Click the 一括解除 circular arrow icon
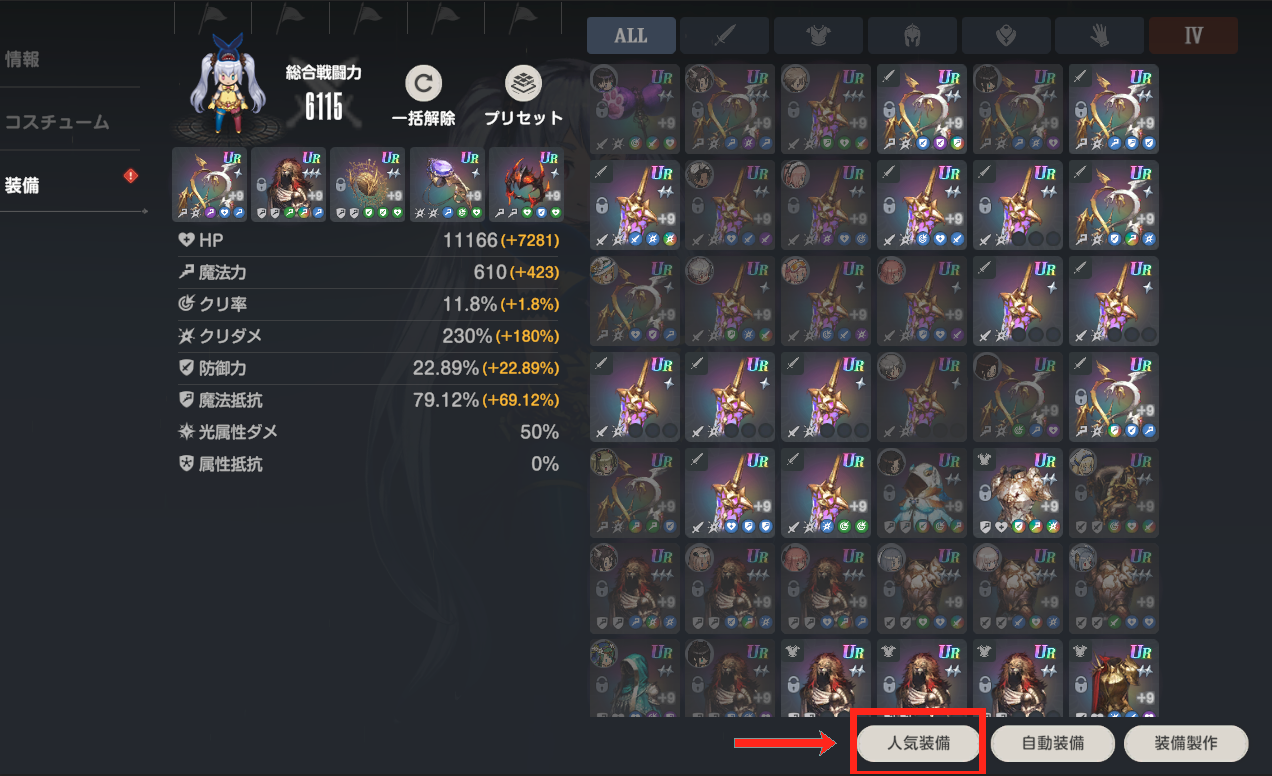 tap(423, 84)
